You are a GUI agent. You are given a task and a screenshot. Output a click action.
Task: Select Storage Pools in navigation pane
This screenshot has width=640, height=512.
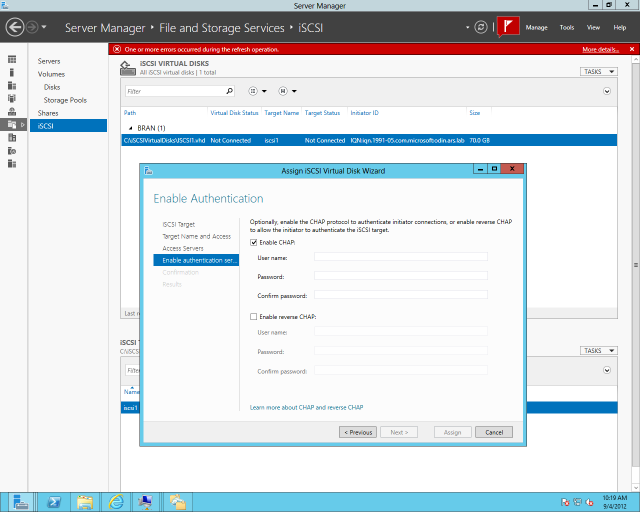coord(65,100)
